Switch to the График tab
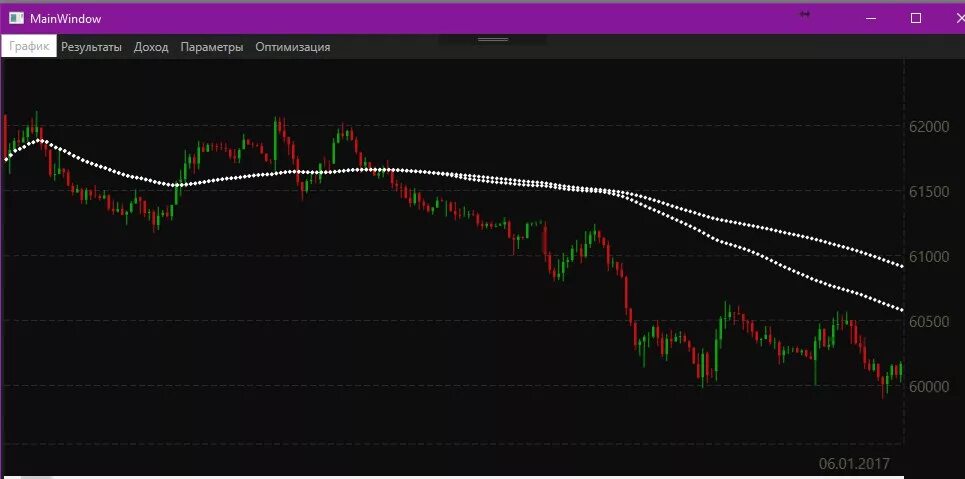 pyautogui.click(x=29, y=47)
